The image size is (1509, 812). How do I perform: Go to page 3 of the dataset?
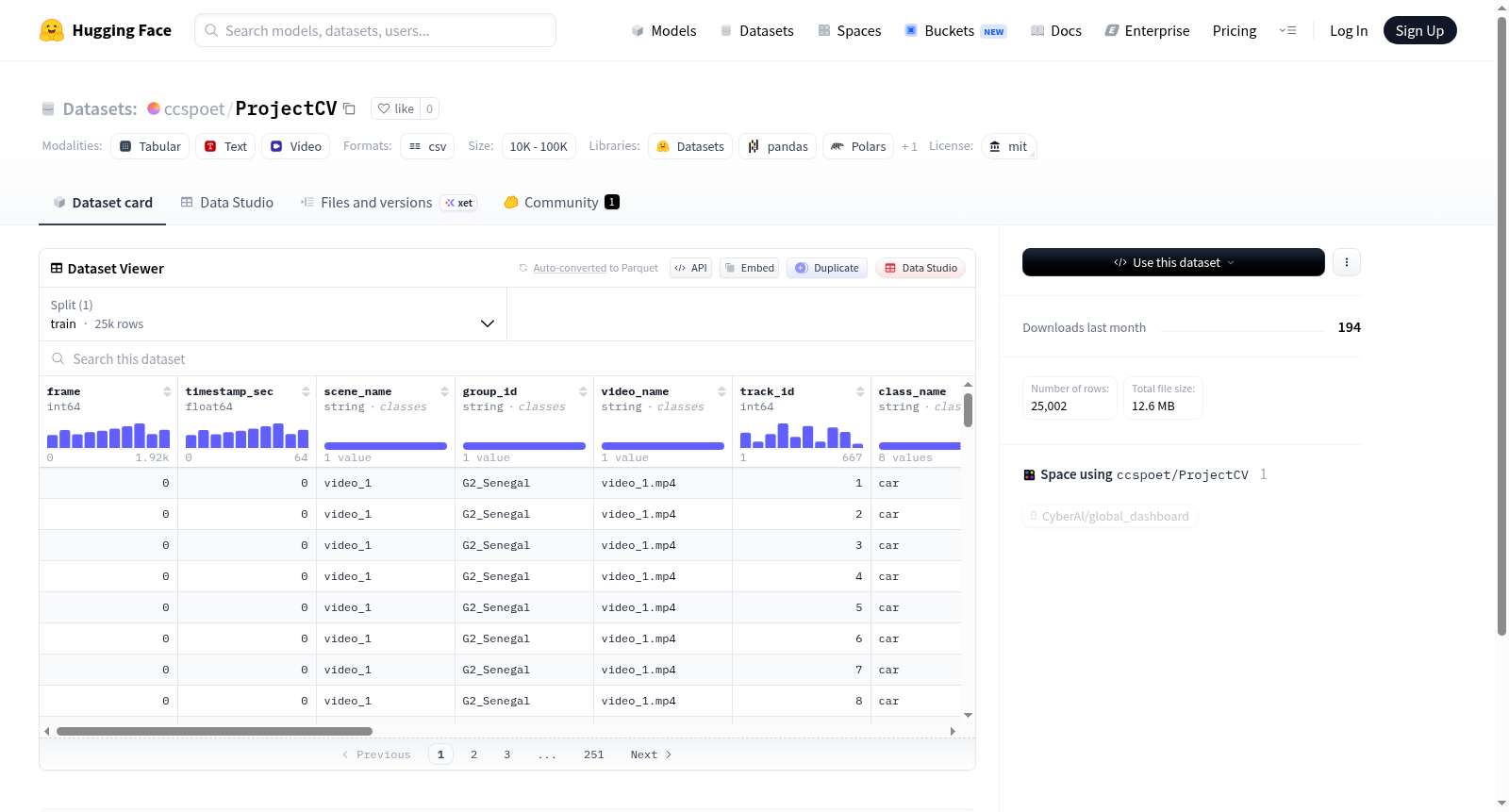coord(507,754)
